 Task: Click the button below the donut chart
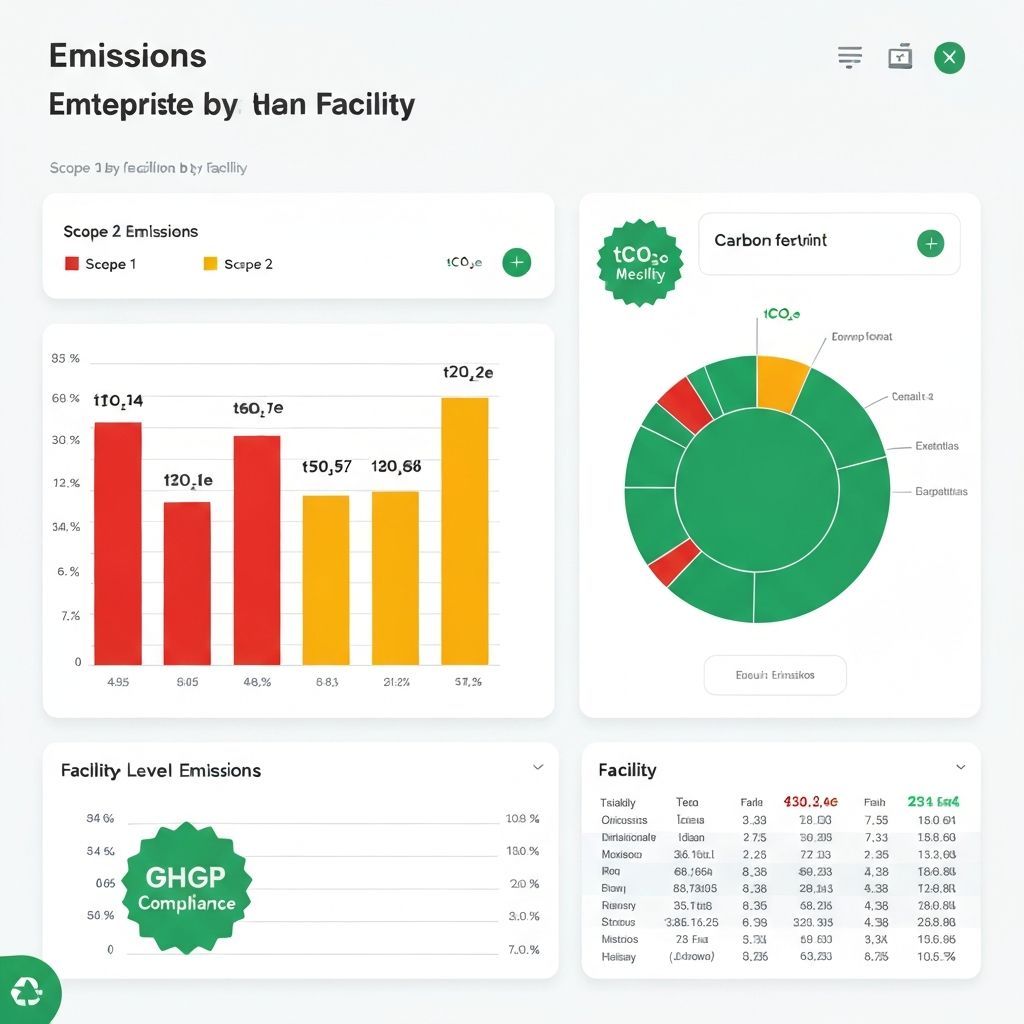pyautogui.click(x=775, y=675)
